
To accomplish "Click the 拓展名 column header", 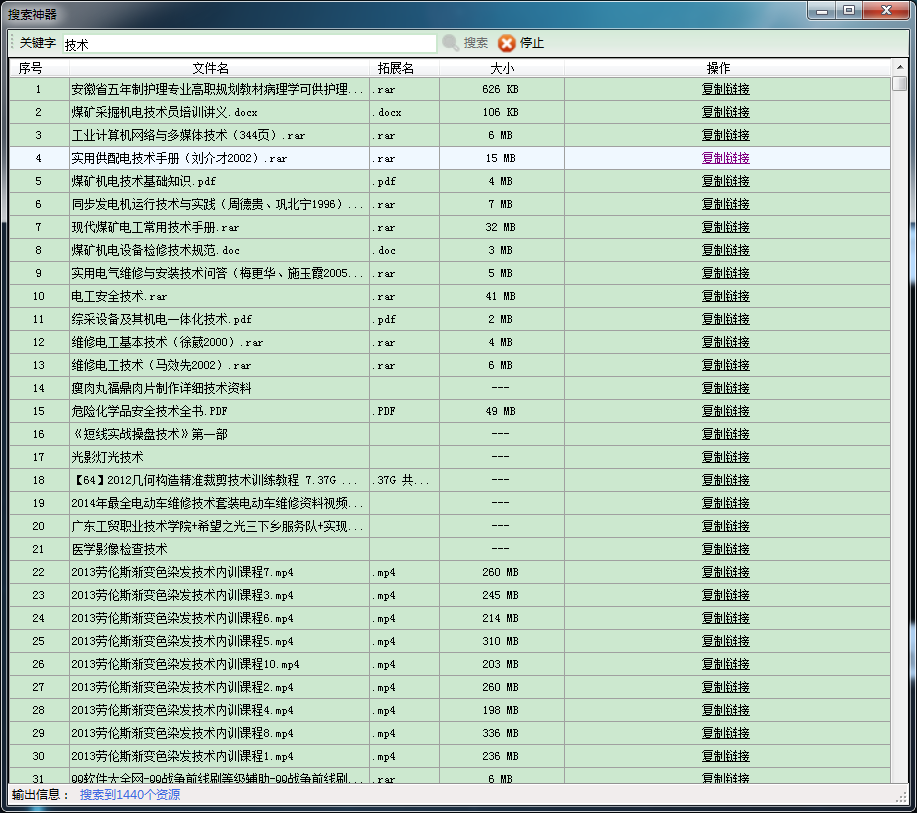I will (x=396, y=68).
